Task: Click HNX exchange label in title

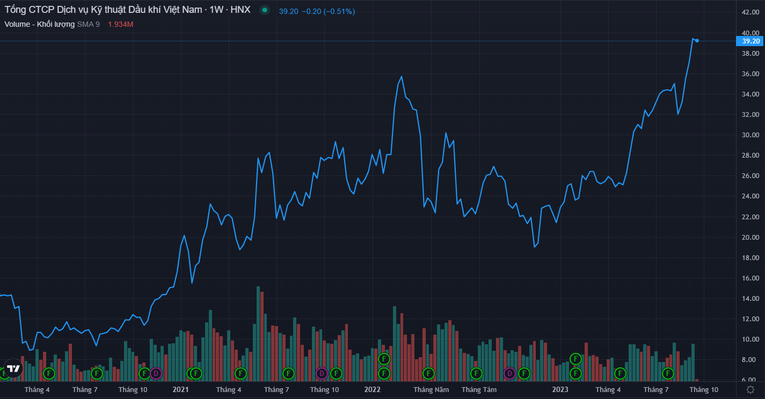Action: [240, 10]
